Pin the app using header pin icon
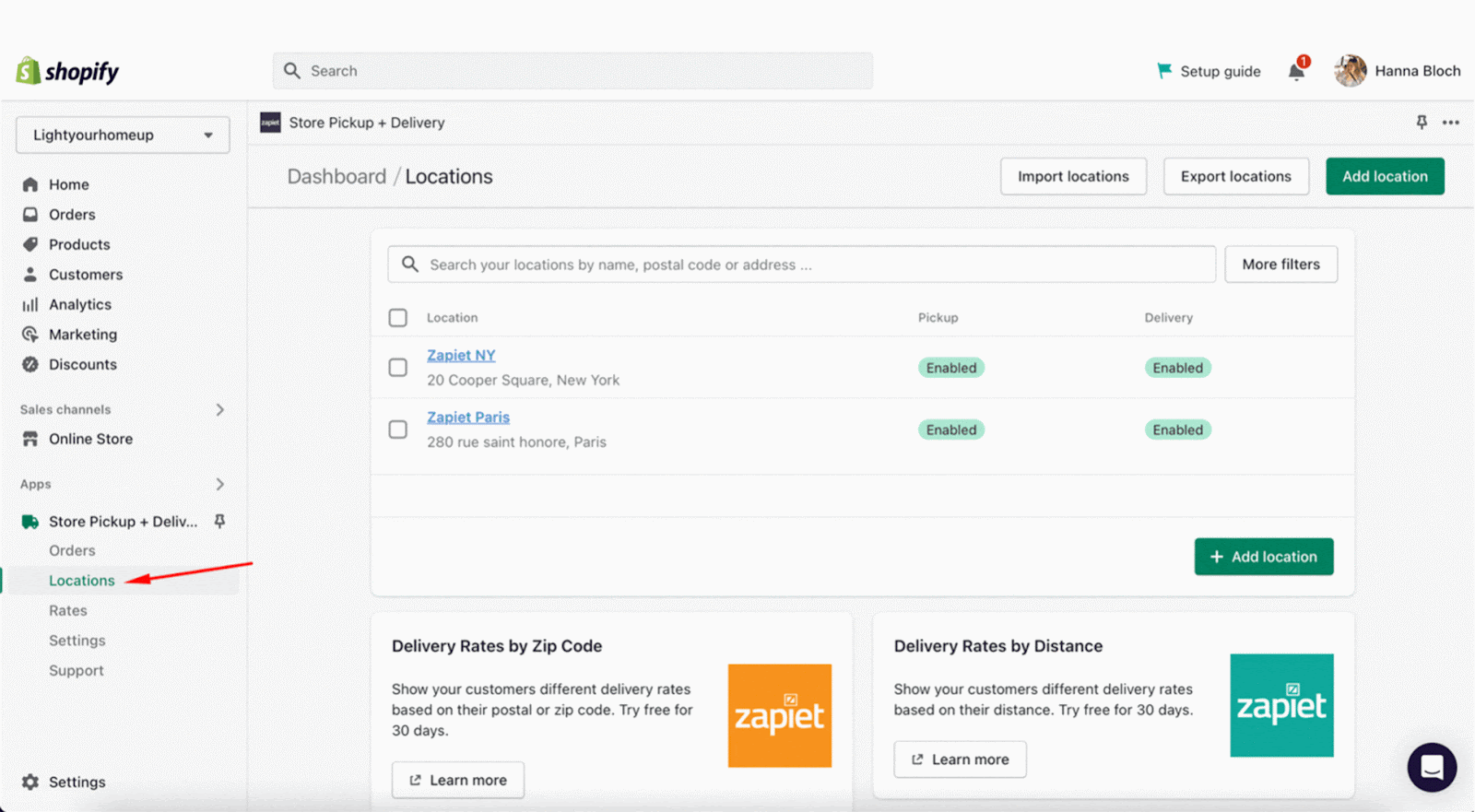Viewport: 1475px width, 812px height. (1422, 123)
